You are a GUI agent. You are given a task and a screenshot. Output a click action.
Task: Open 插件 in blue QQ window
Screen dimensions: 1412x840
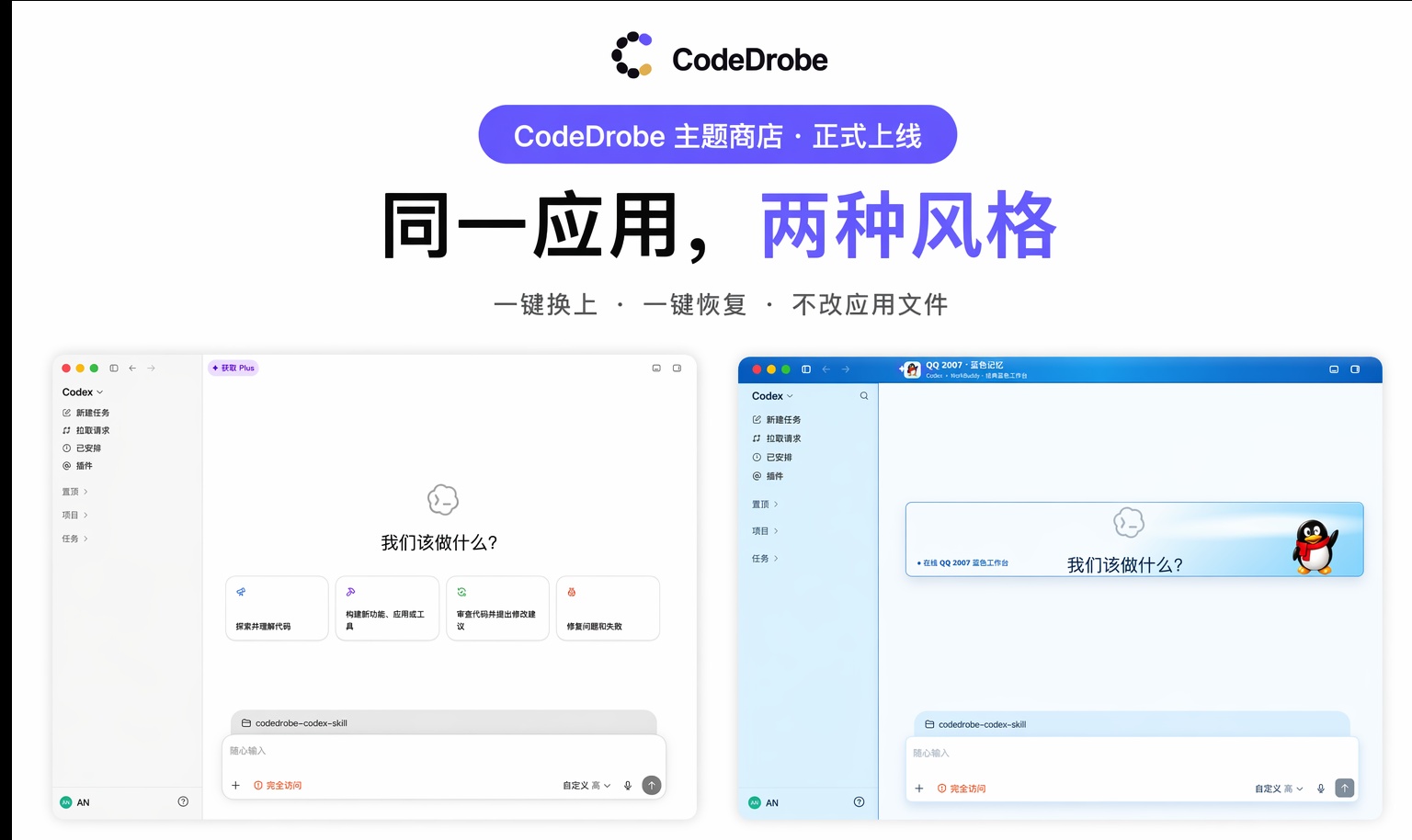pyautogui.click(x=768, y=476)
